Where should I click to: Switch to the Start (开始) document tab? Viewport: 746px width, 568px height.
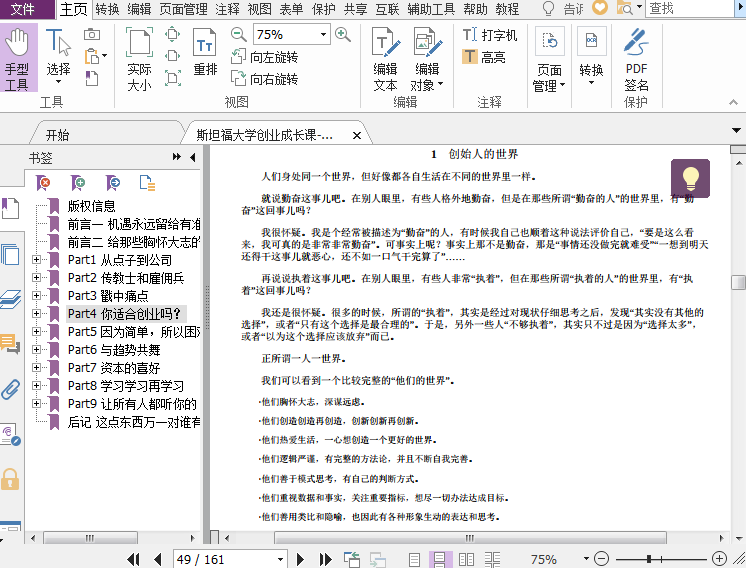pos(58,135)
